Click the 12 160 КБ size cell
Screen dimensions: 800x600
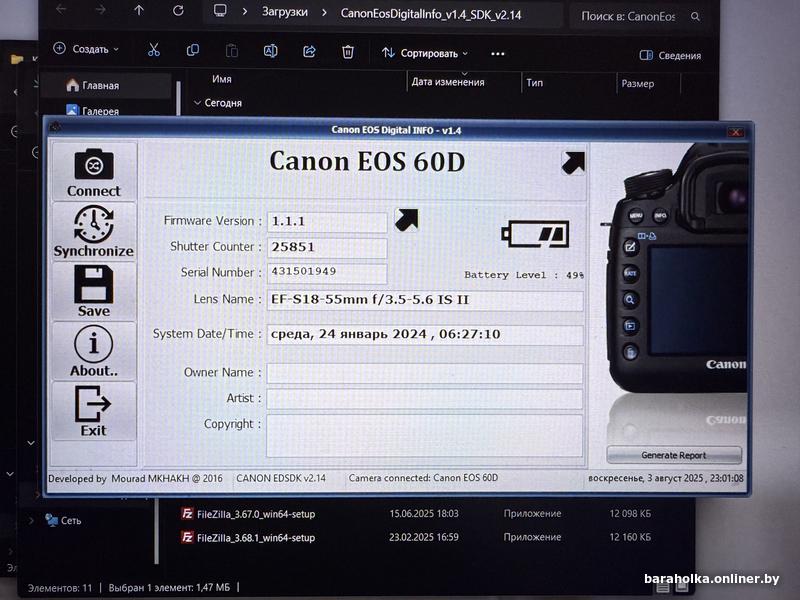(x=630, y=537)
